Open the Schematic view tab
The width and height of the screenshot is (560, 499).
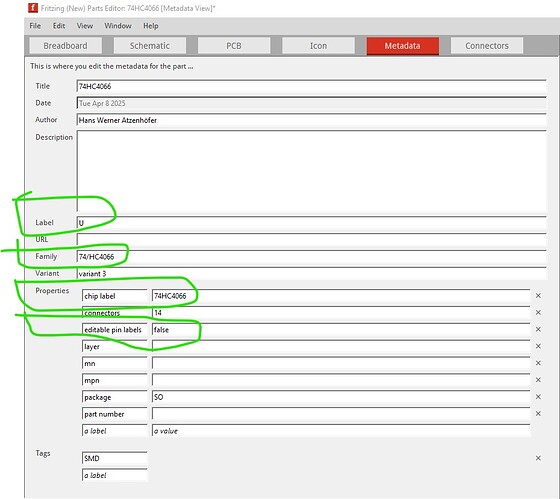[150, 46]
